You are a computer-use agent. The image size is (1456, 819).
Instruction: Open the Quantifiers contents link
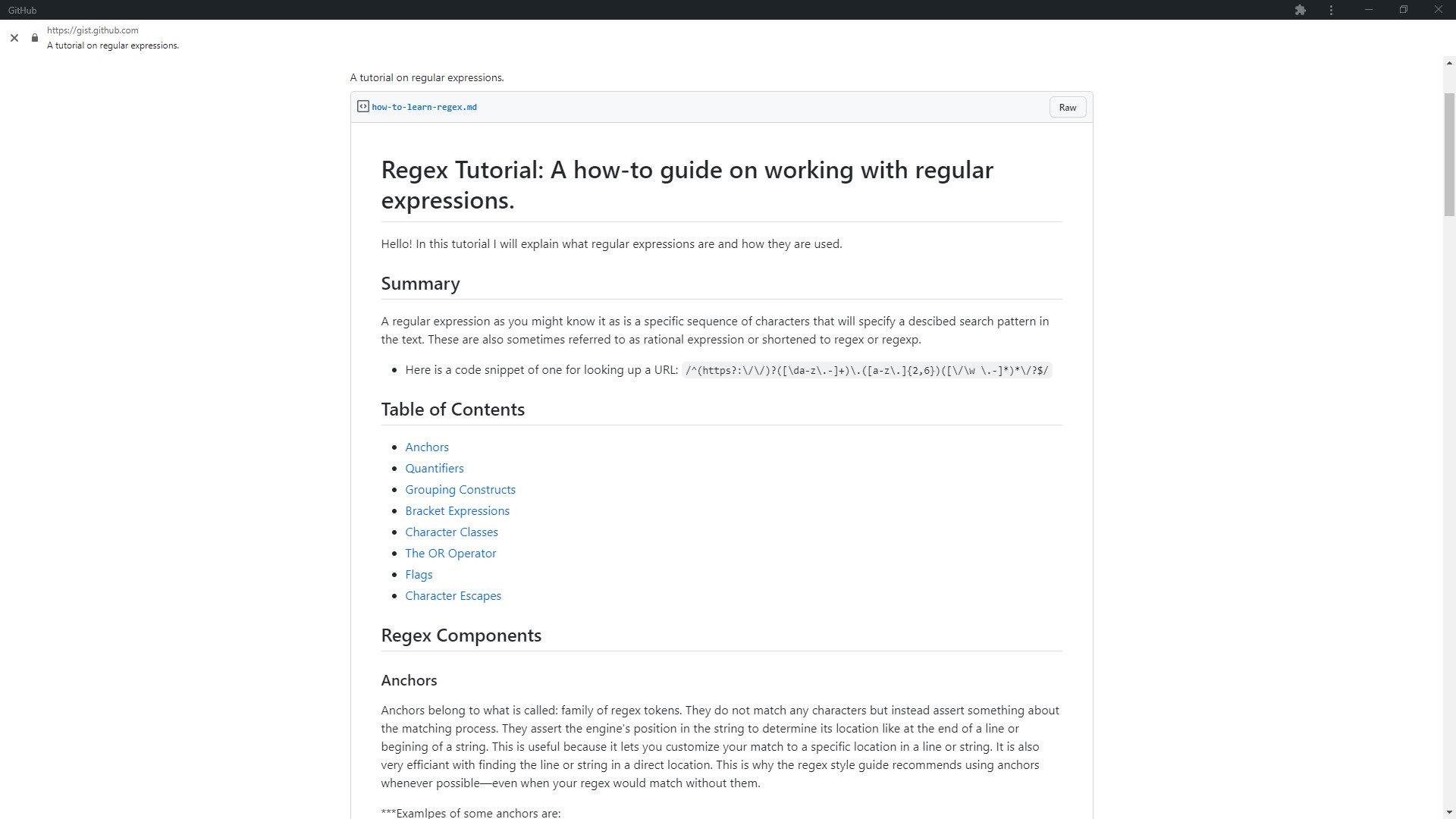pyautogui.click(x=435, y=469)
